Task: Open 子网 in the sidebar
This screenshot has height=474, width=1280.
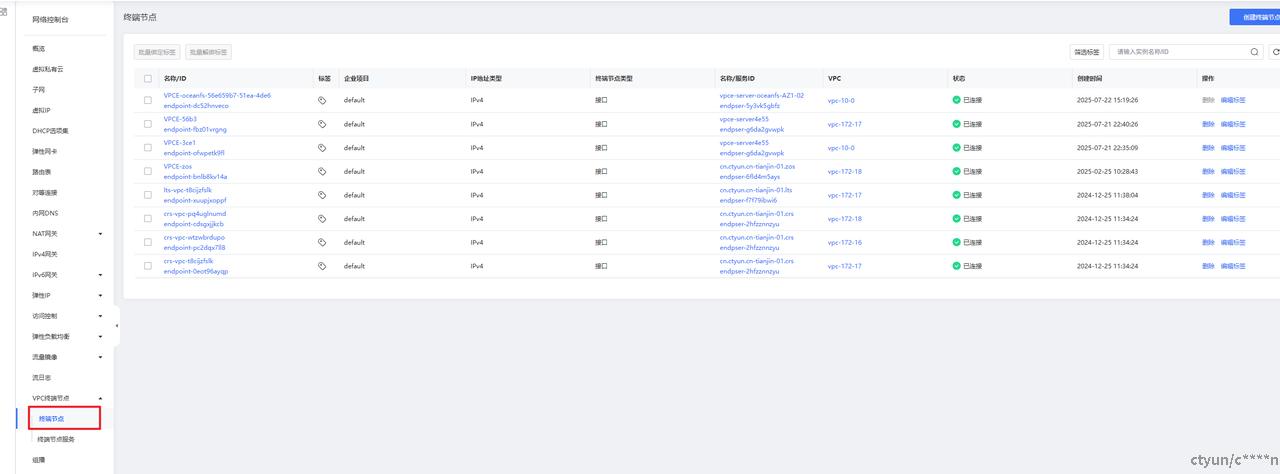Action: tap(38, 89)
